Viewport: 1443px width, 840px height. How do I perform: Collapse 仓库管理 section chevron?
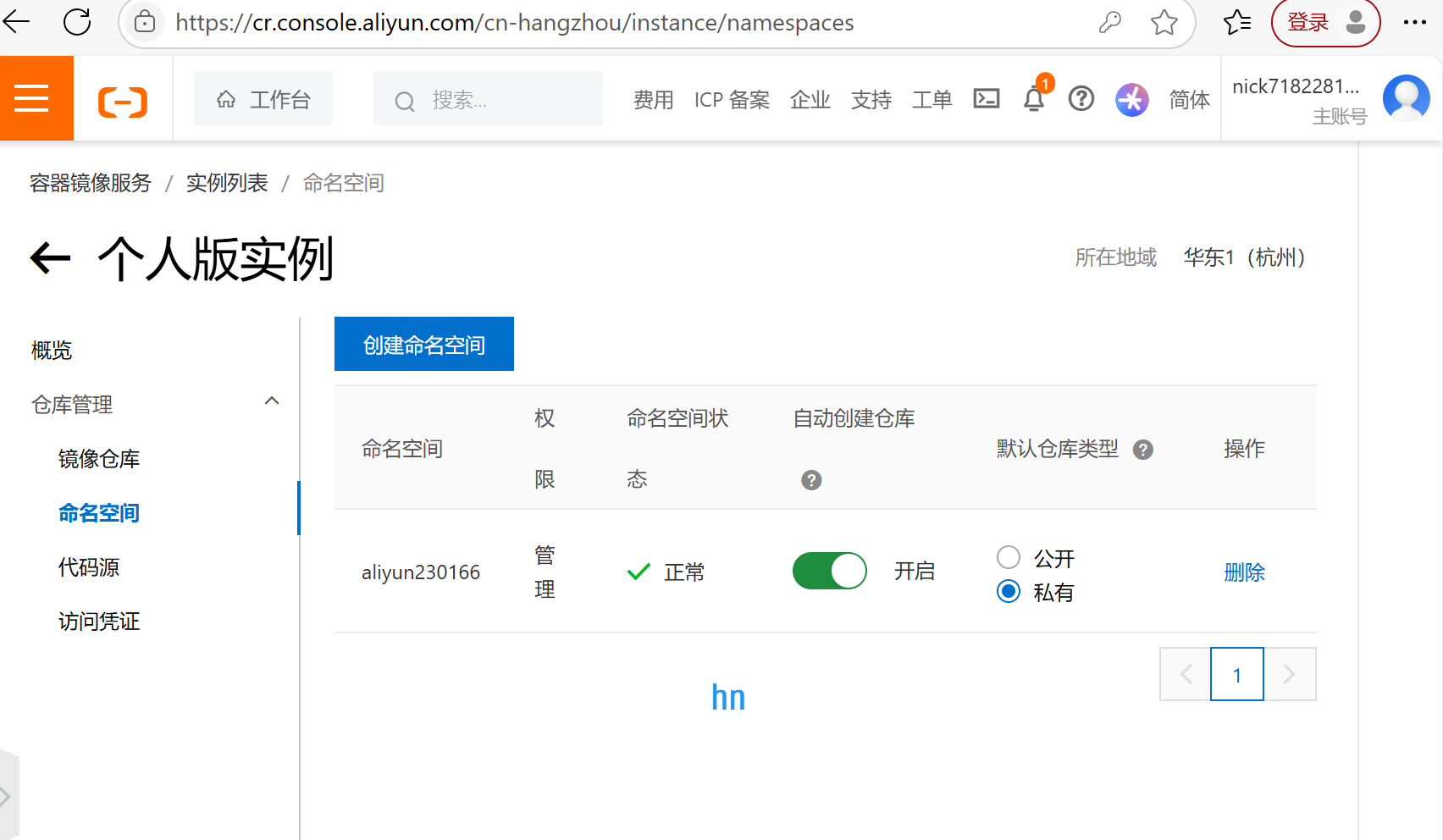coord(272,401)
